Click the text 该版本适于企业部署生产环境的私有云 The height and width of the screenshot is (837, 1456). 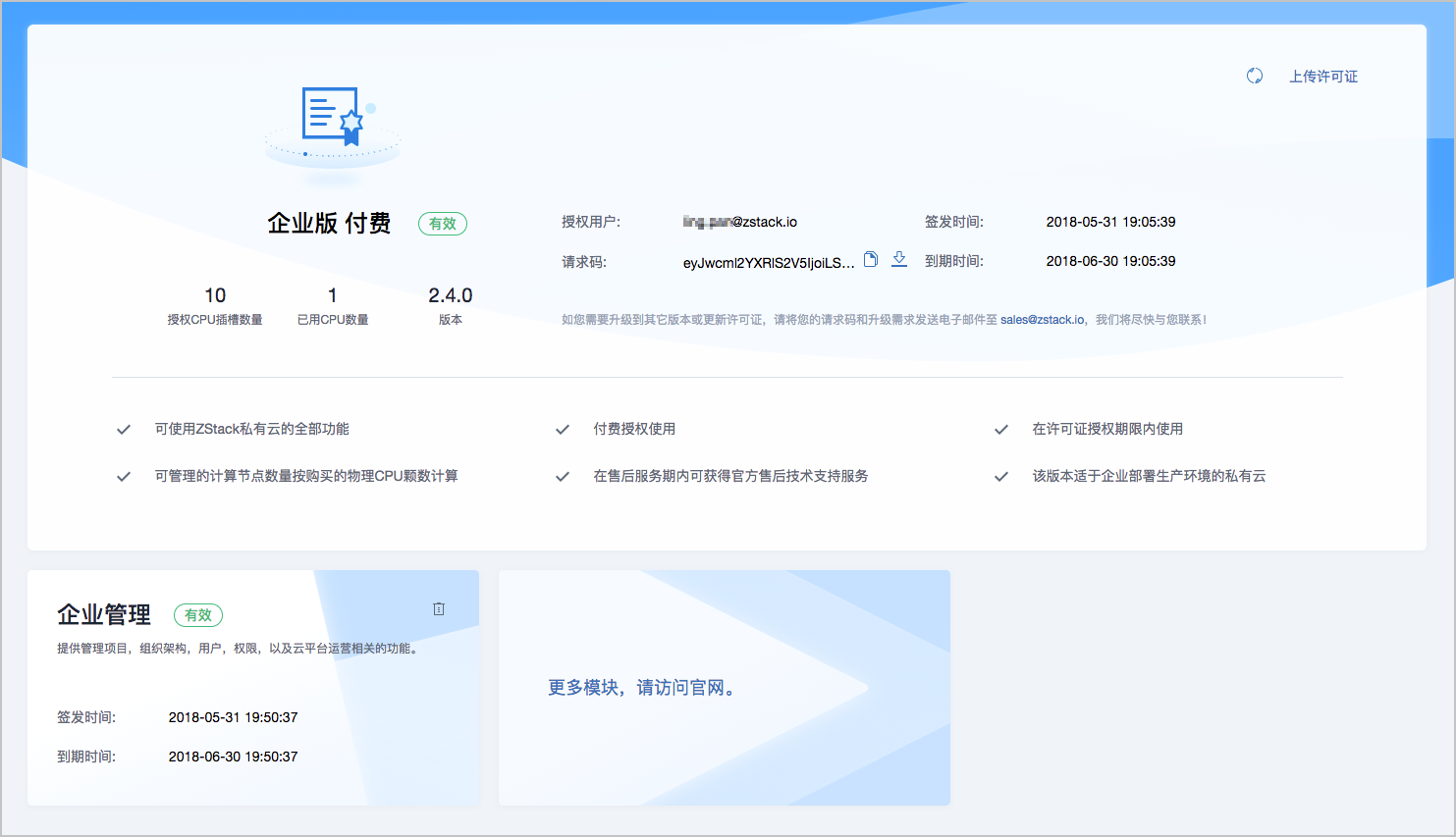click(1149, 476)
